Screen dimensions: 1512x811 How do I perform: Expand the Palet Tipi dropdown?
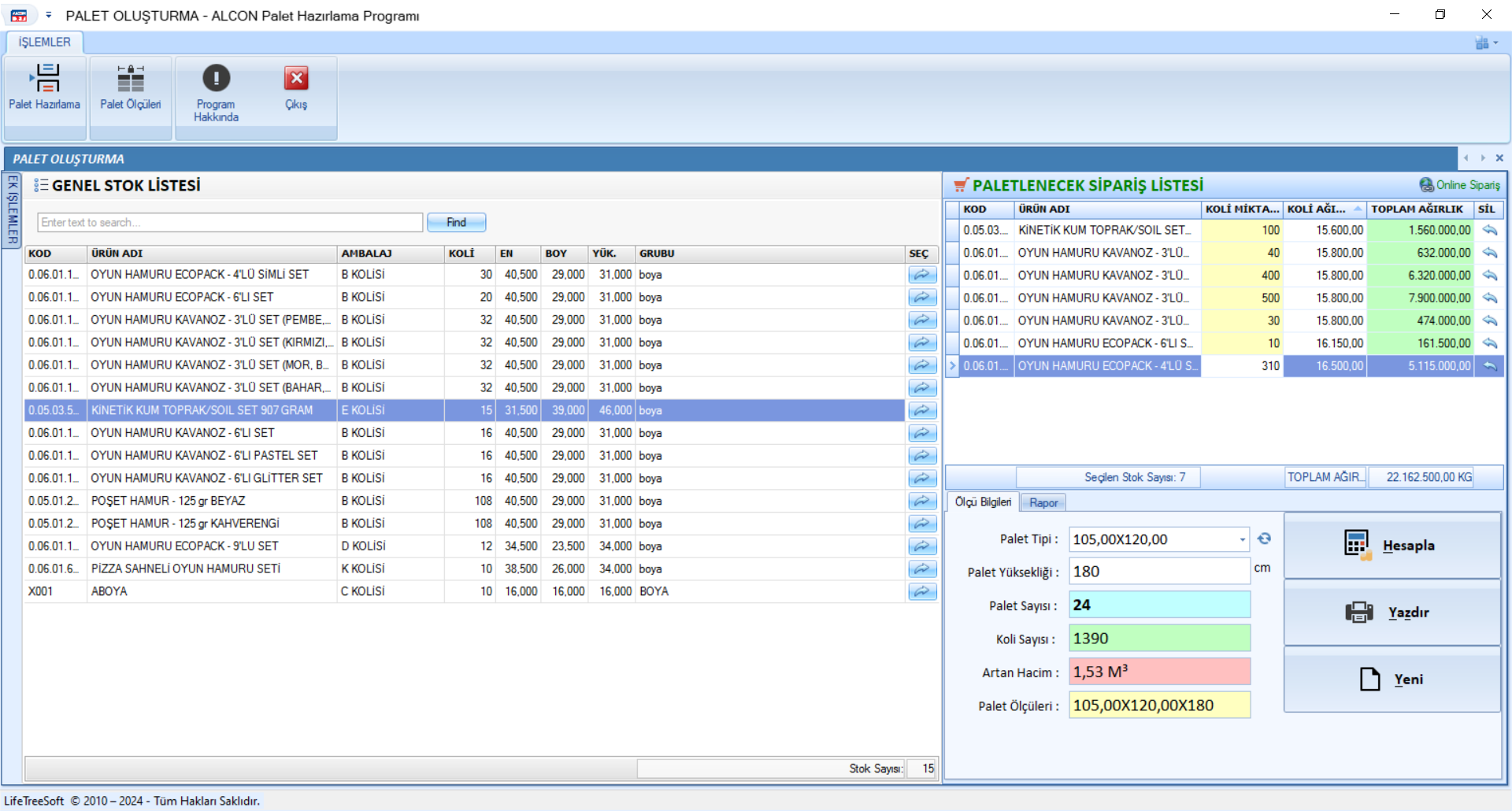coord(1242,539)
